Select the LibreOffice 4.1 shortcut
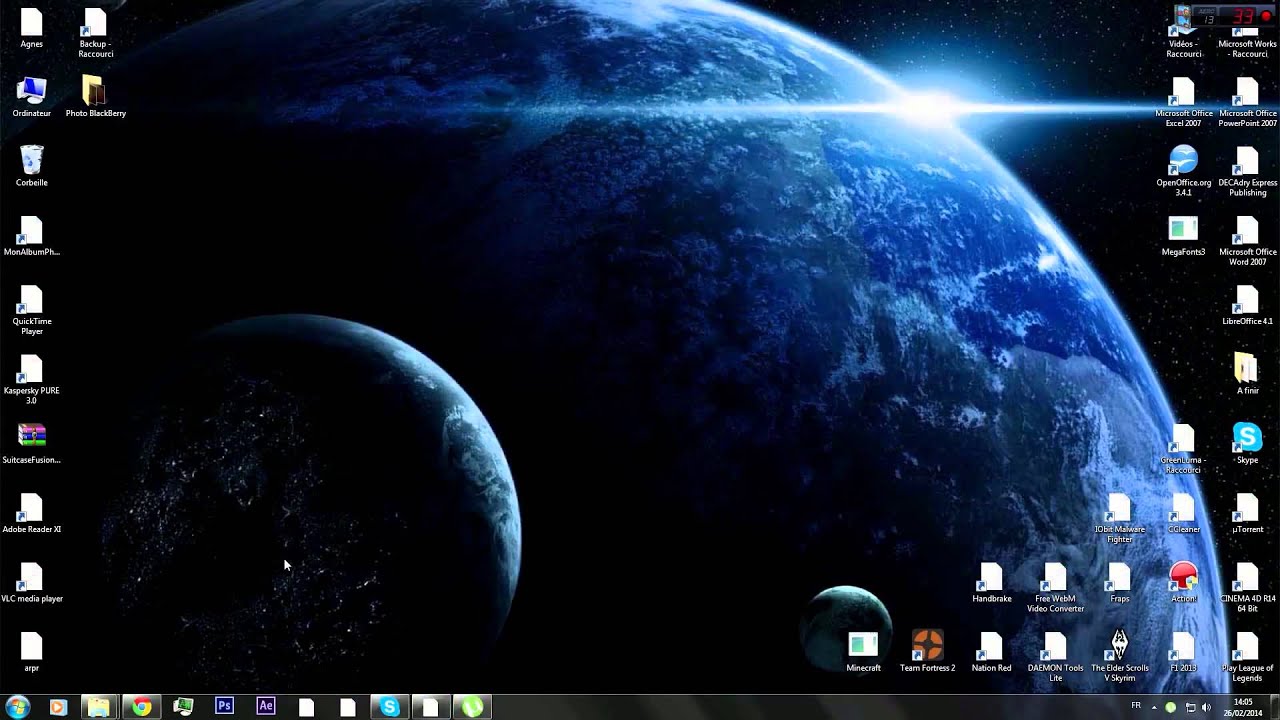The image size is (1280, 720). click(x=1247, y=306)
